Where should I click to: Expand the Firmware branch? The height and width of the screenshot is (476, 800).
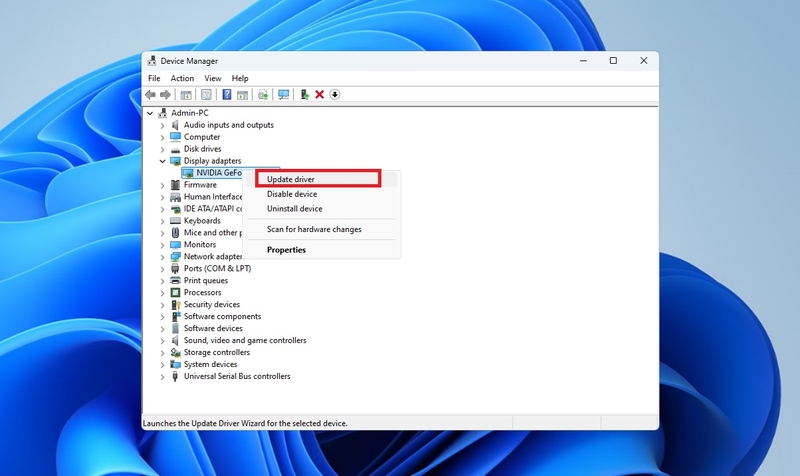pos(162,185)
